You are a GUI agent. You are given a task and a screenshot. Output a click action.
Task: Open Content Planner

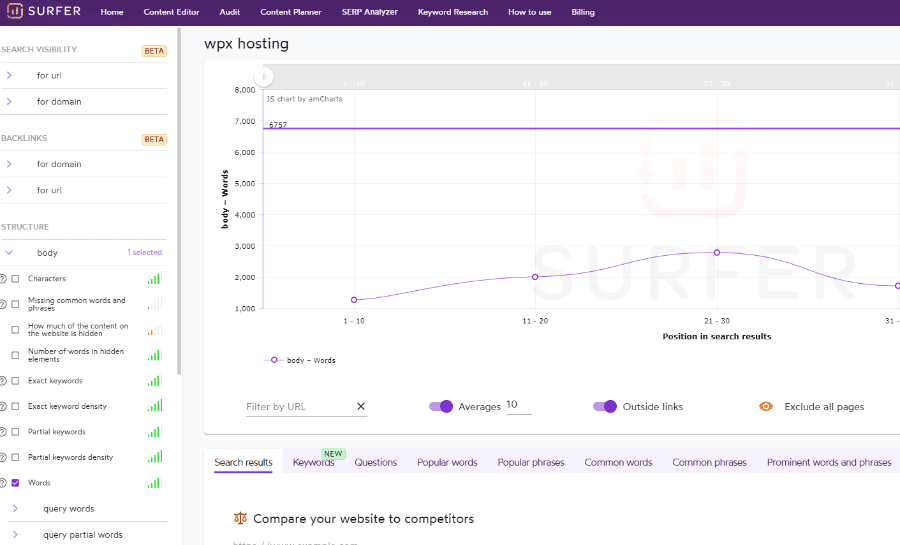pos(290,12)
